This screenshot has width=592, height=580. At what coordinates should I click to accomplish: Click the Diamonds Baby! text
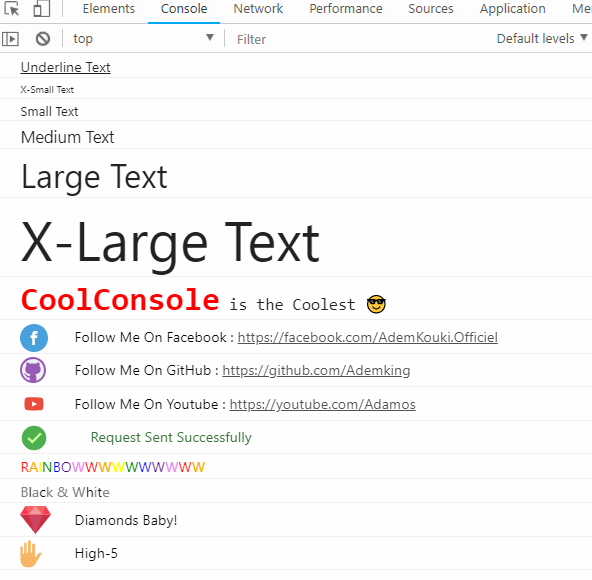[126, 520]
